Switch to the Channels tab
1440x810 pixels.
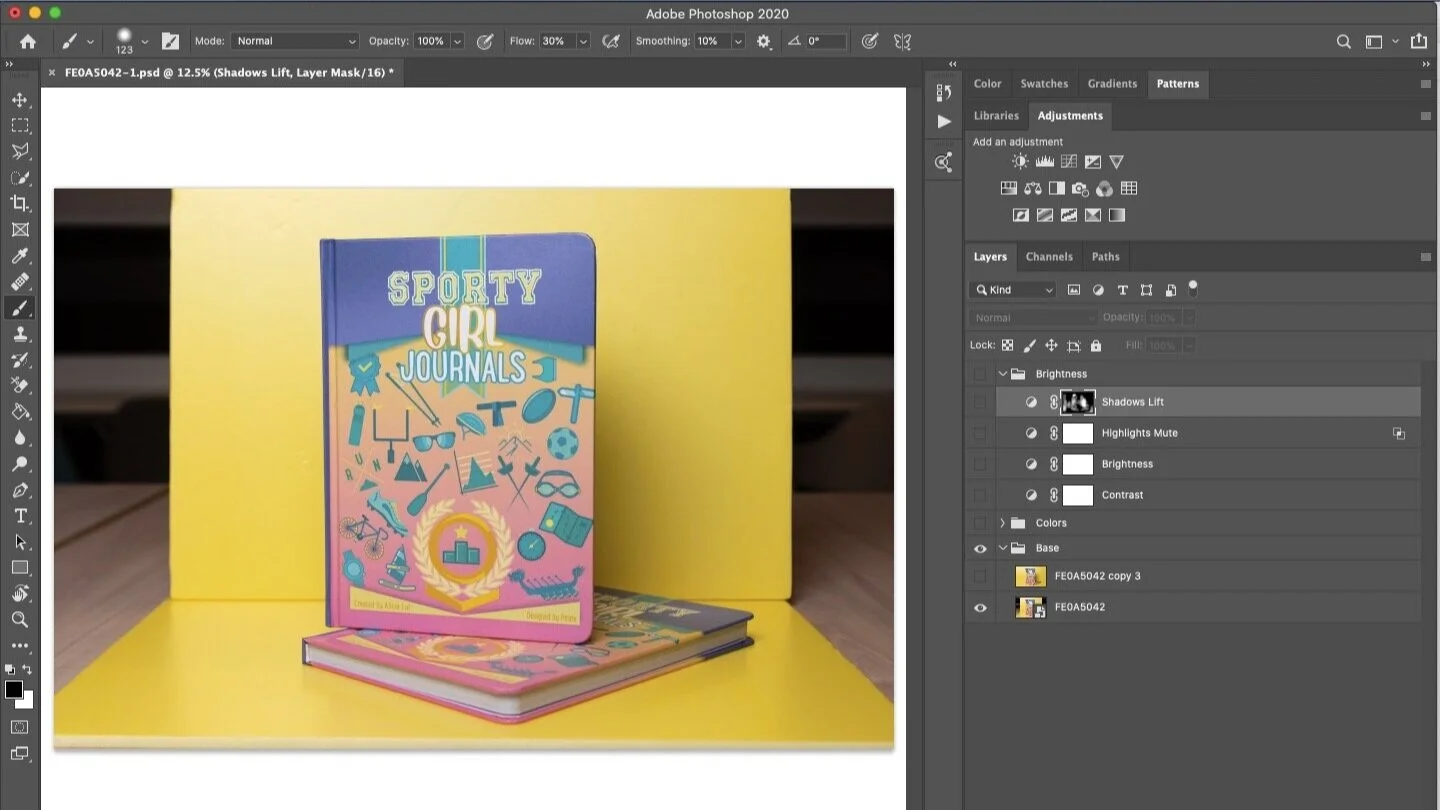1049,257
